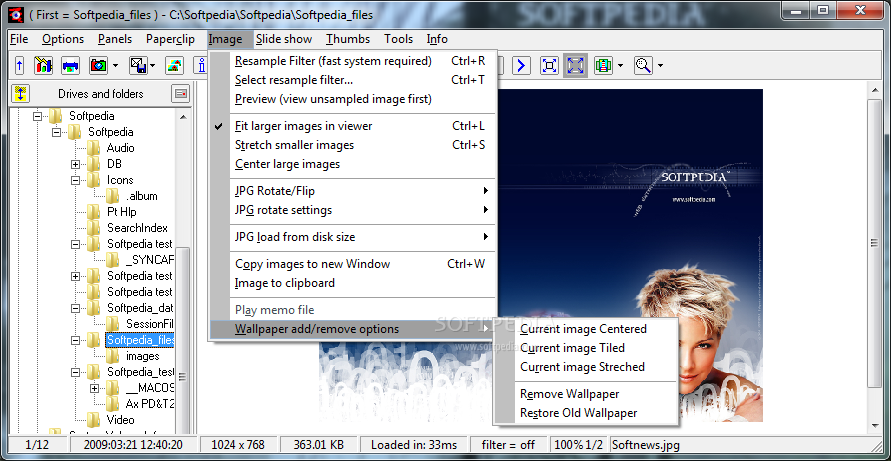Open the Panels menu

tap(115, 39)
